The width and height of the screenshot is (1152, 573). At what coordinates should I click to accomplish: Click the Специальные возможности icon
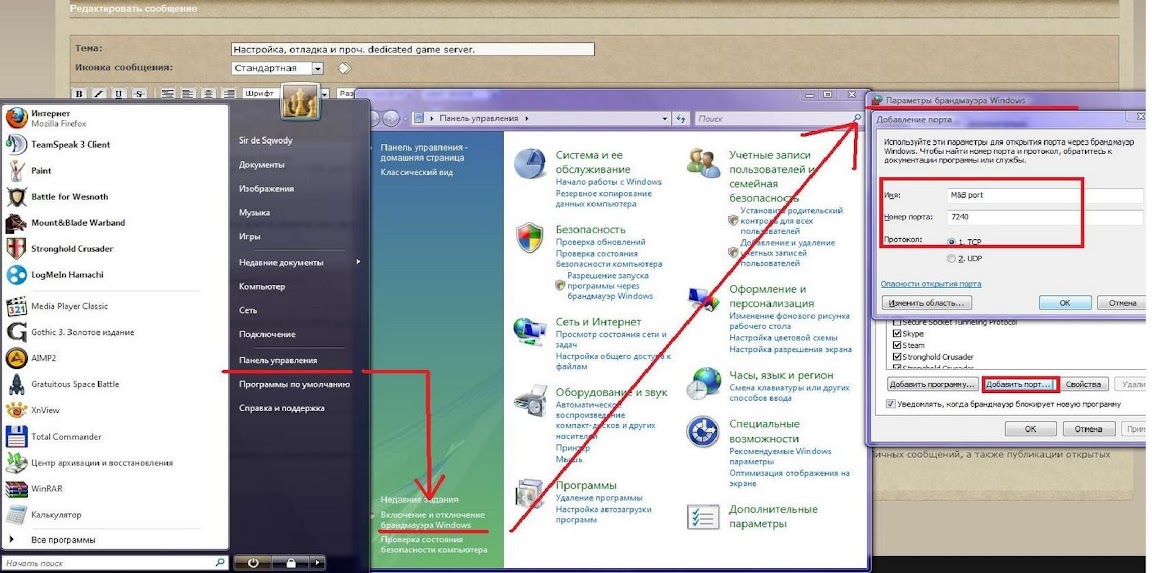point(702,431)
